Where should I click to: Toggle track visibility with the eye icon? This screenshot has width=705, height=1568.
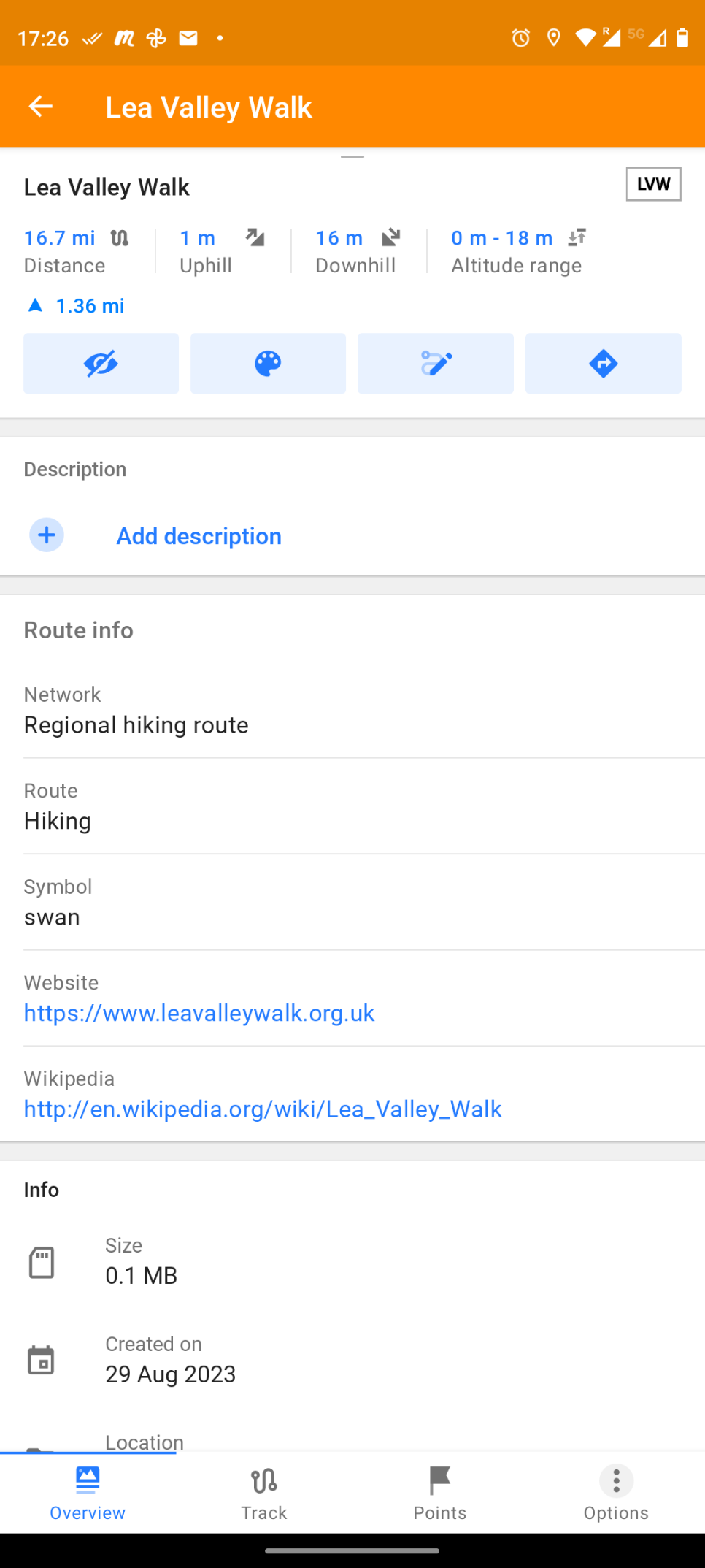[x=101, y=364]
